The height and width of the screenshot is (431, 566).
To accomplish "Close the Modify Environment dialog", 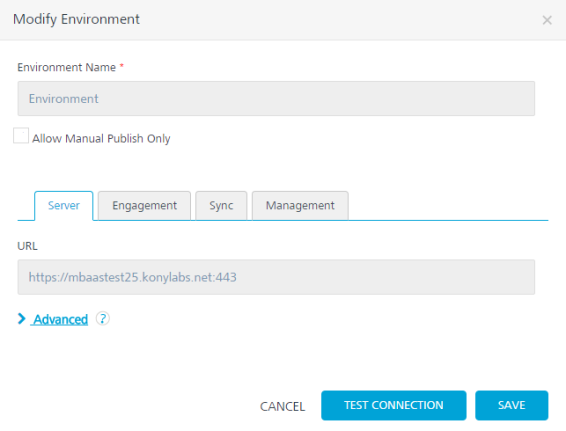I will tap(547, 20).
